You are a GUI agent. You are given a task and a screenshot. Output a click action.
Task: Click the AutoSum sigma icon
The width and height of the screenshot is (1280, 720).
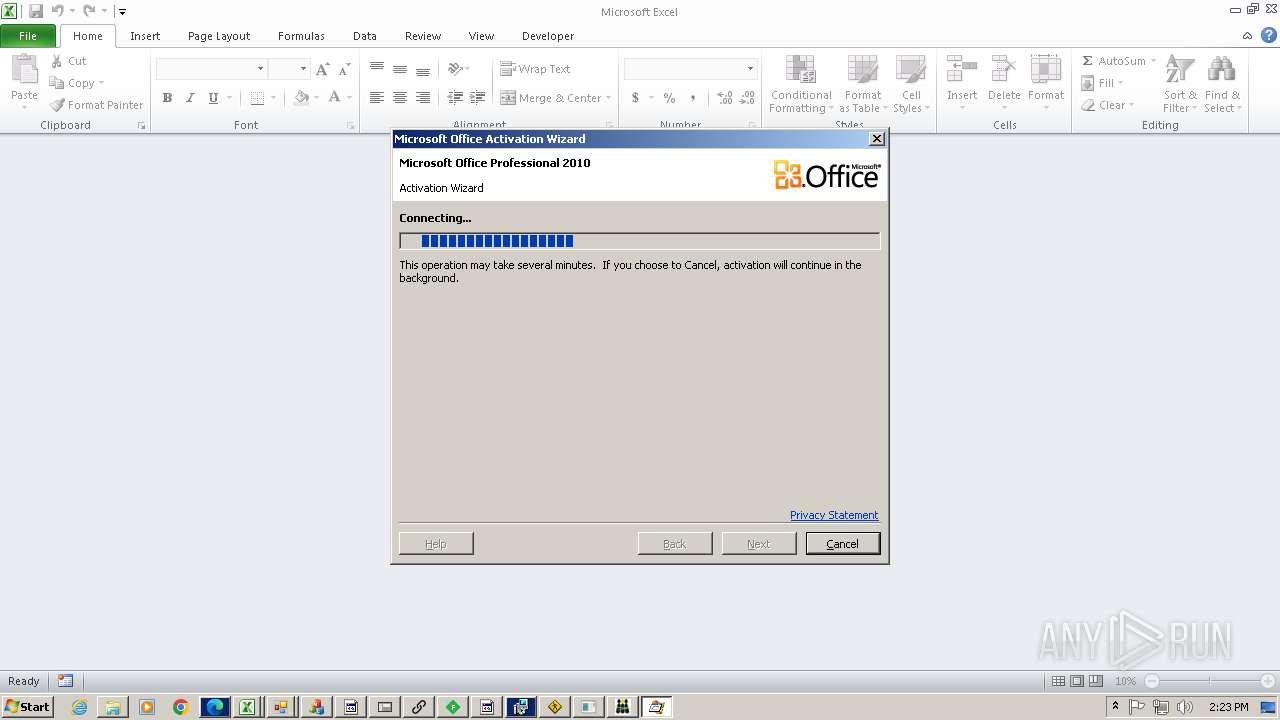coord(1088,61)
